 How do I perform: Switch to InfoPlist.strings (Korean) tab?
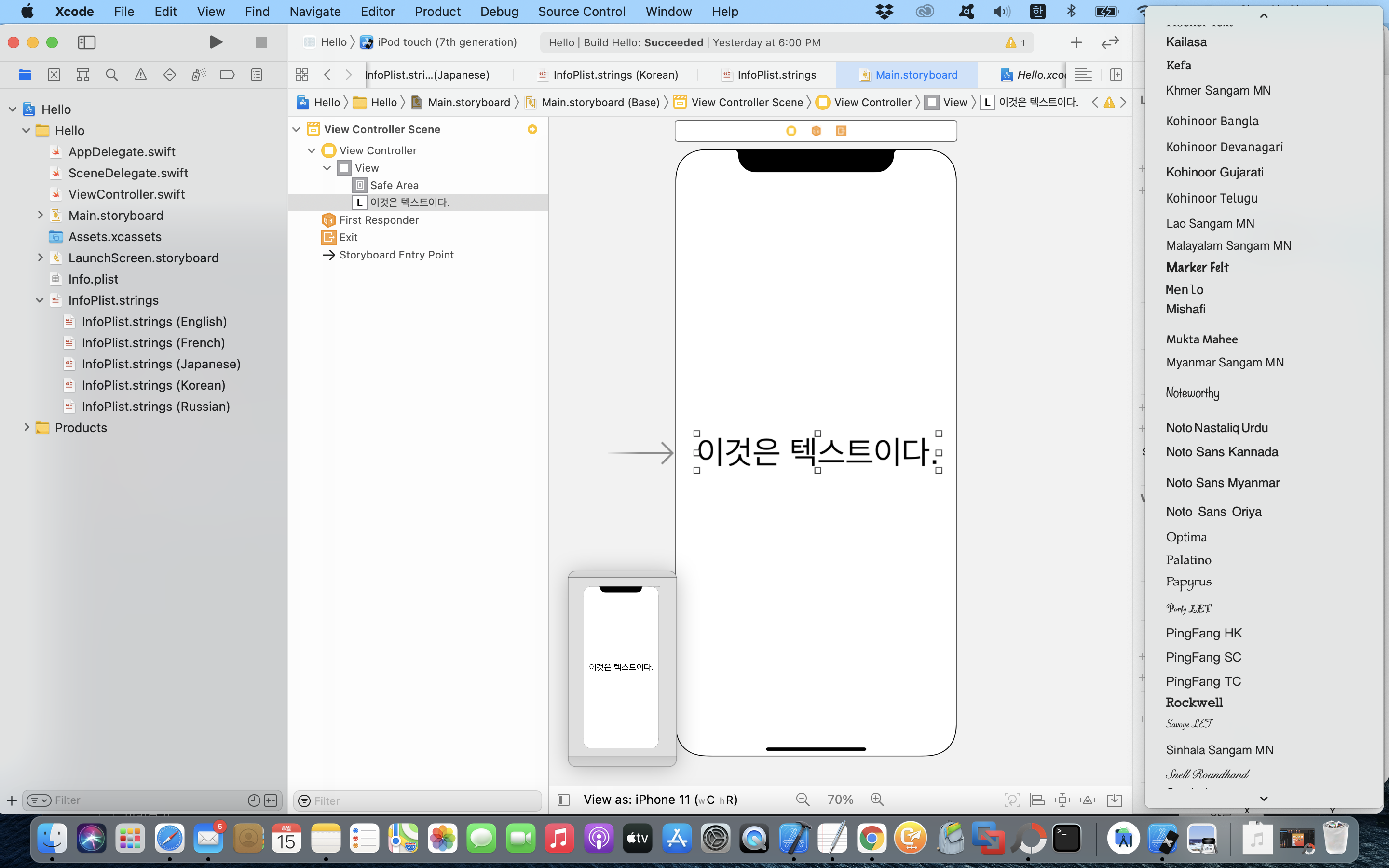click(615, 75)
